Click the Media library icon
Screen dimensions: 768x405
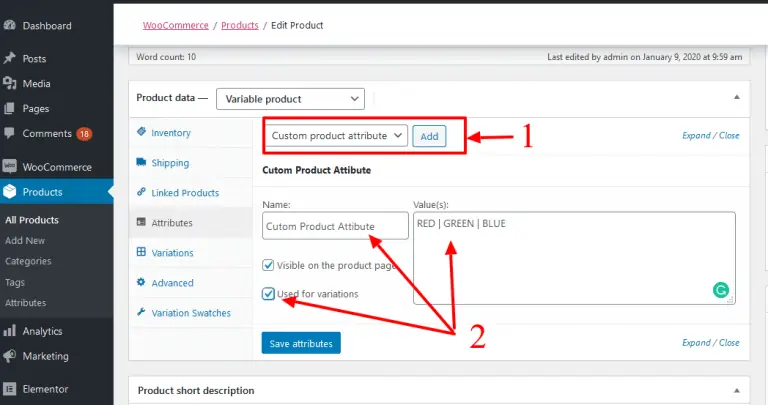pyautogui.click(x=9, y=83)
